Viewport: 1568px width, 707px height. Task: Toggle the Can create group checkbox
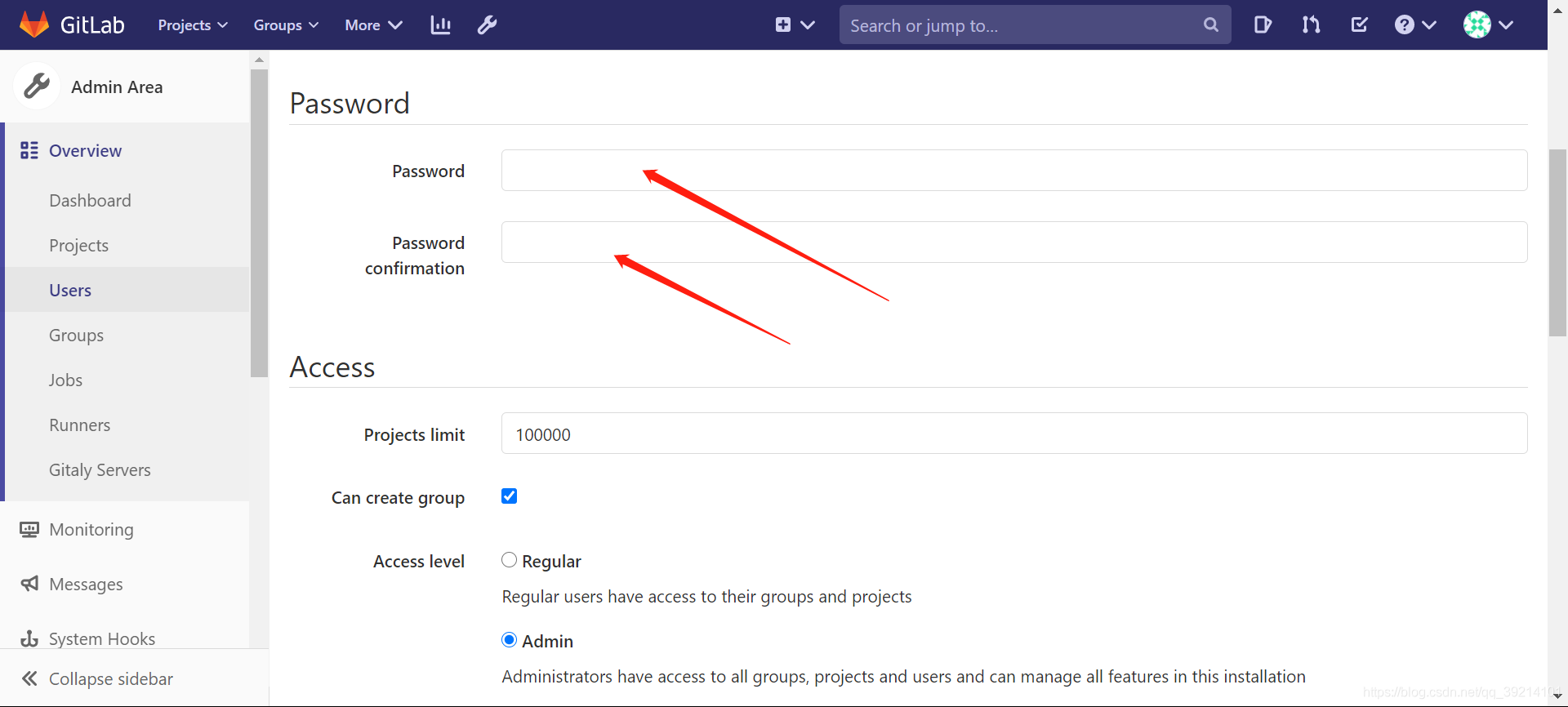509,496
